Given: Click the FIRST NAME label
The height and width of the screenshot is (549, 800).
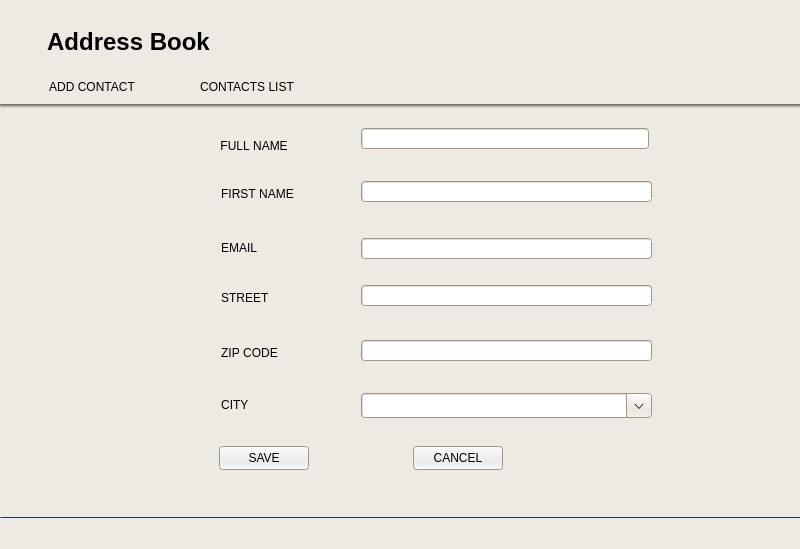Looking at the screenshot, I should (x=257, y=194).
